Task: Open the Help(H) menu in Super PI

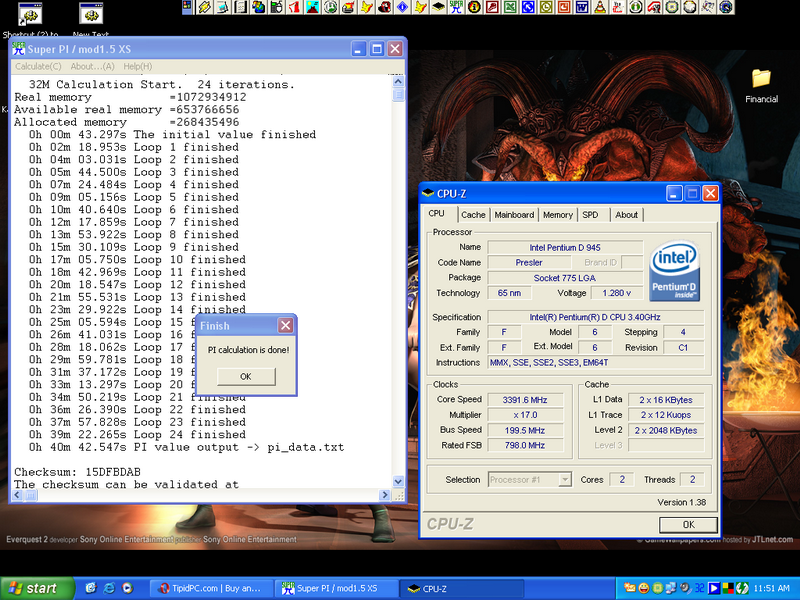Action: click(138, 66)
